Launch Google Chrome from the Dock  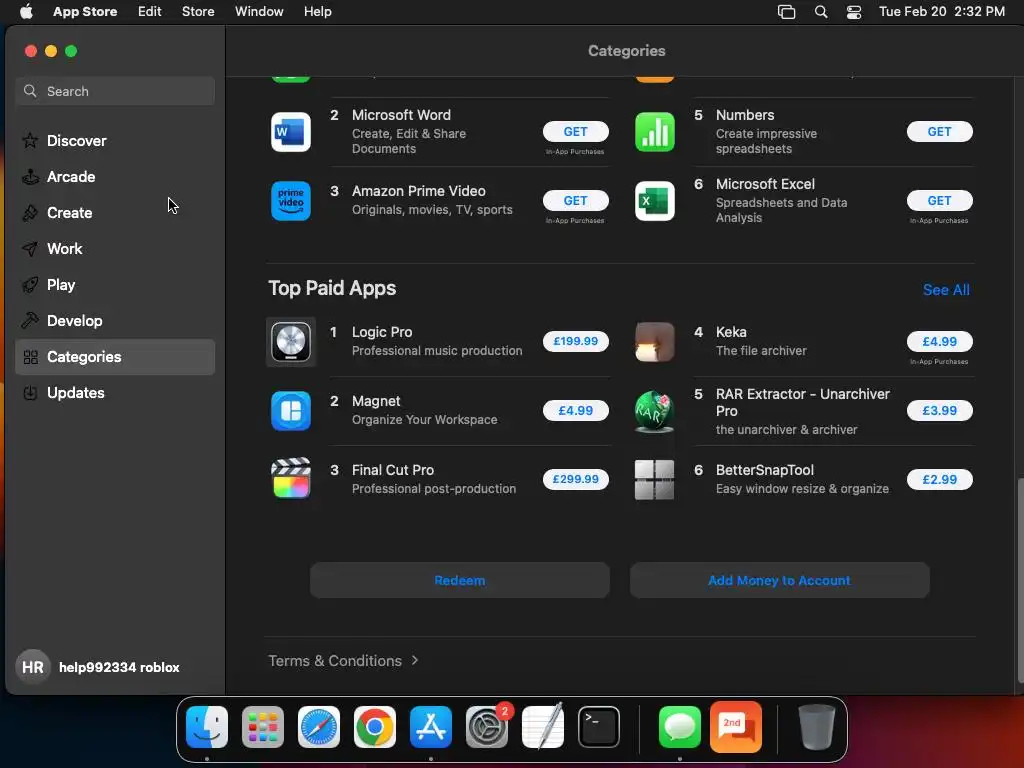375,727
